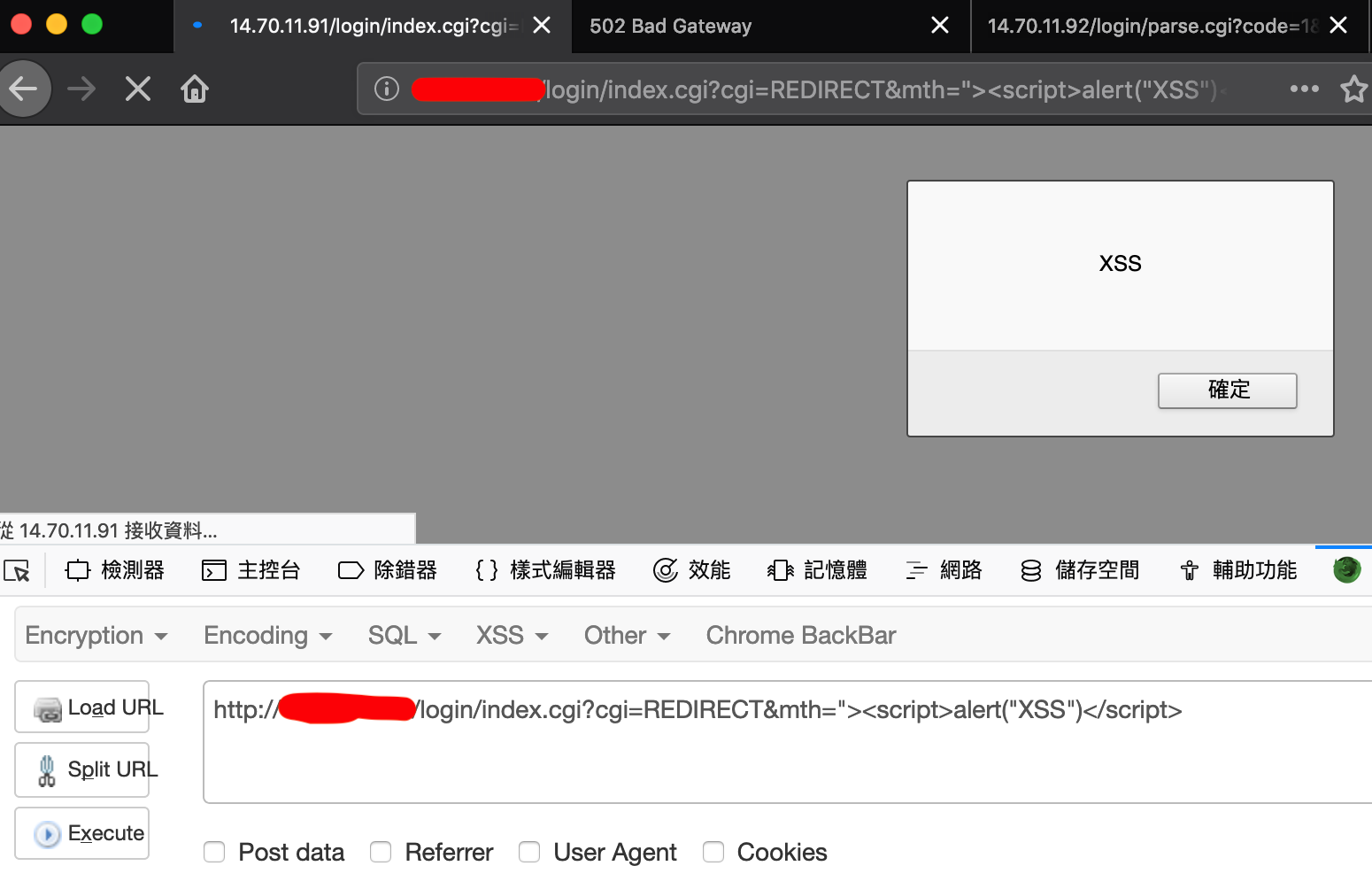Enable the Post data checkbox
The image size is (1372, 889).
click(x=214, y=852)
